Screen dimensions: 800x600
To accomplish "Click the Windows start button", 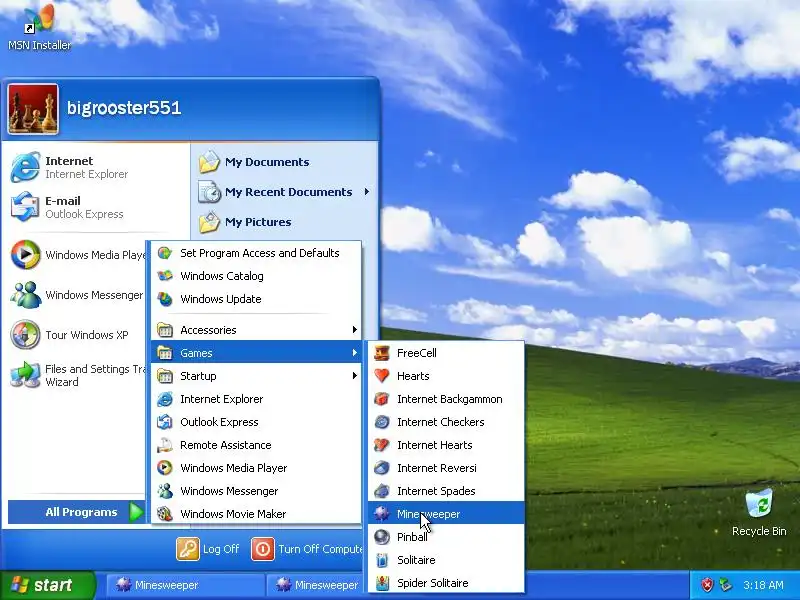I will (x=47, y=585).
